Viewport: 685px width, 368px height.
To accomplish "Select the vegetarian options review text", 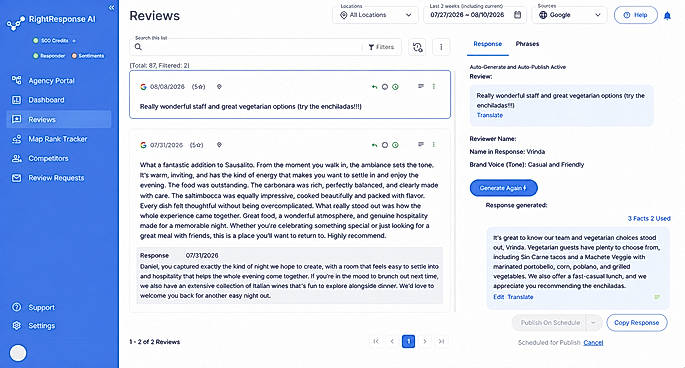I will coord(251,107).
